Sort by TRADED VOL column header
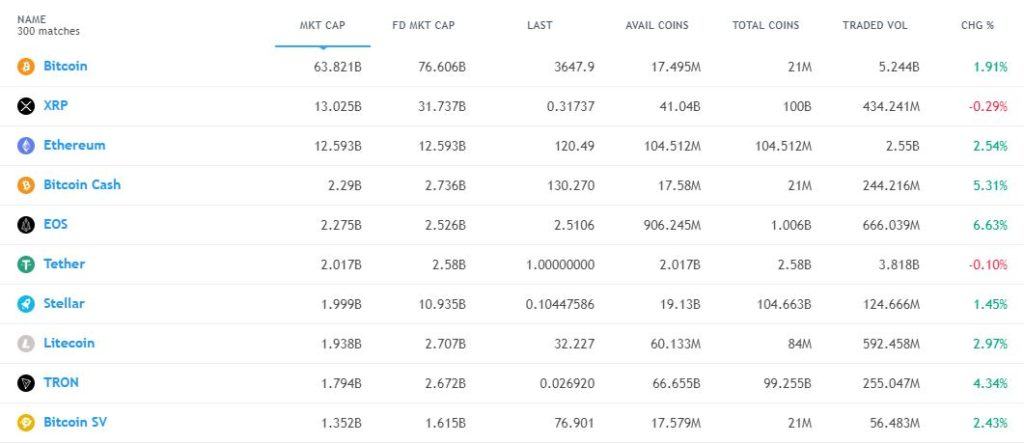Screen dimensions: 1024x444 [x=873, y=25]
